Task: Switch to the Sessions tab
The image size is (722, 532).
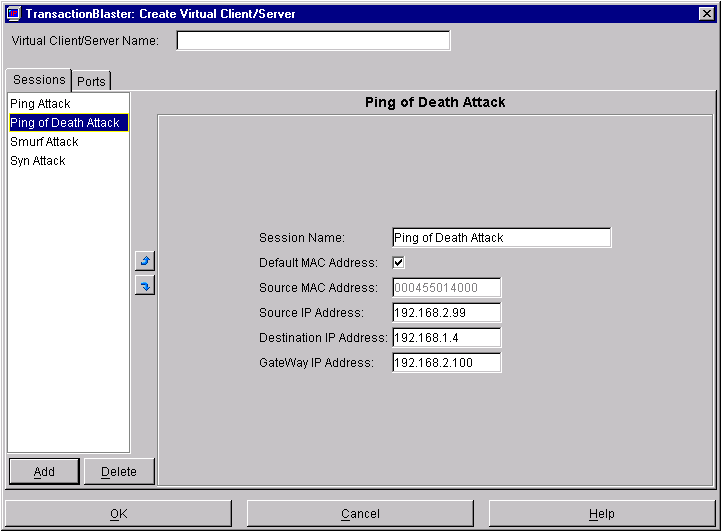Action: [39, 80]
